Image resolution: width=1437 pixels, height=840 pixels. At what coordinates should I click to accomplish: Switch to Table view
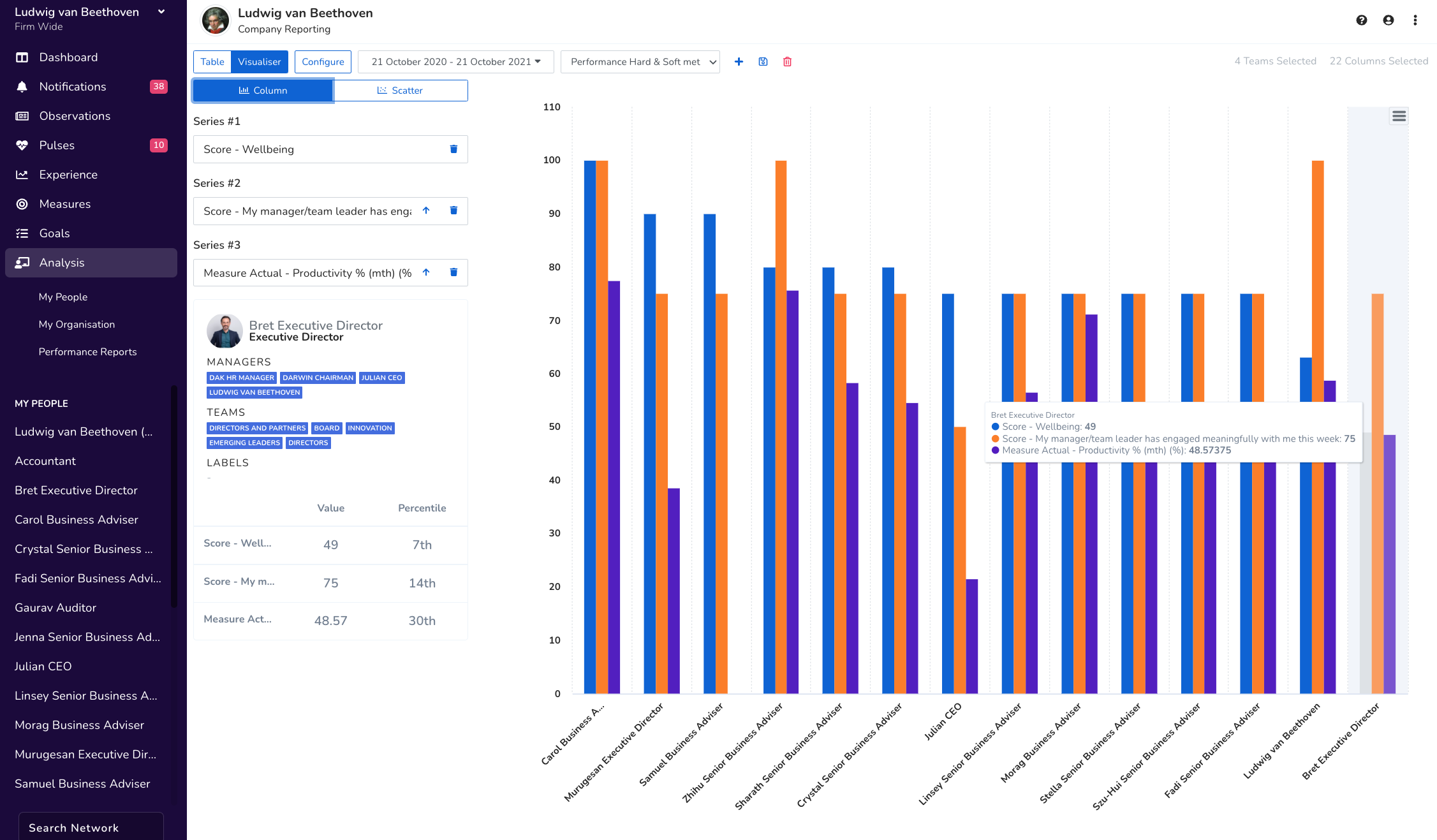pos(212,62)
